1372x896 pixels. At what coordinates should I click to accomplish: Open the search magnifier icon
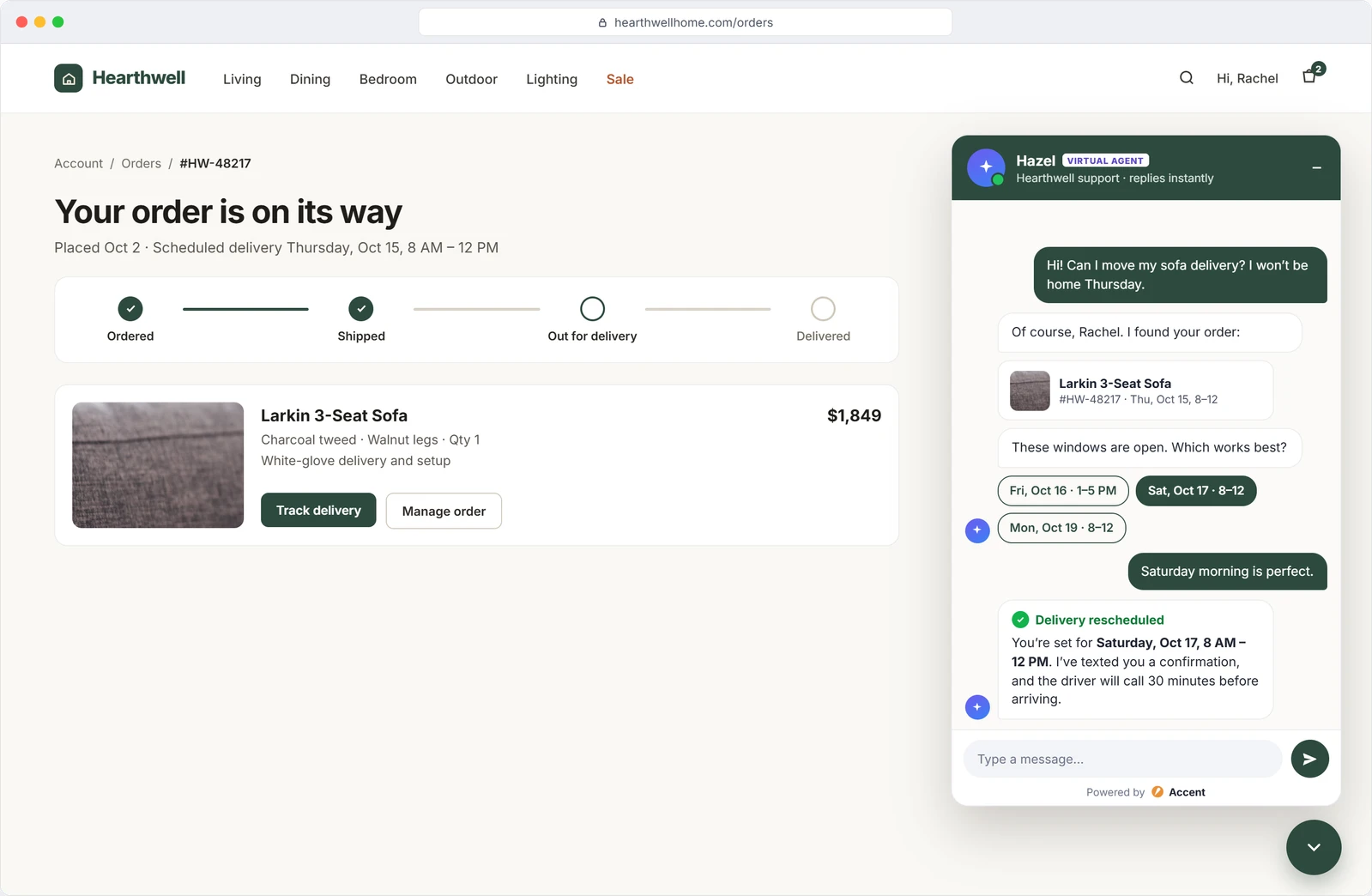(x=1187, y=78)
